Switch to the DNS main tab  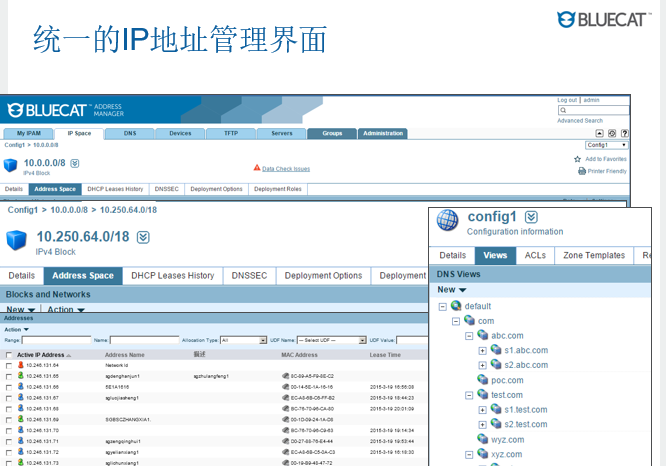click(x=130, y=133)
